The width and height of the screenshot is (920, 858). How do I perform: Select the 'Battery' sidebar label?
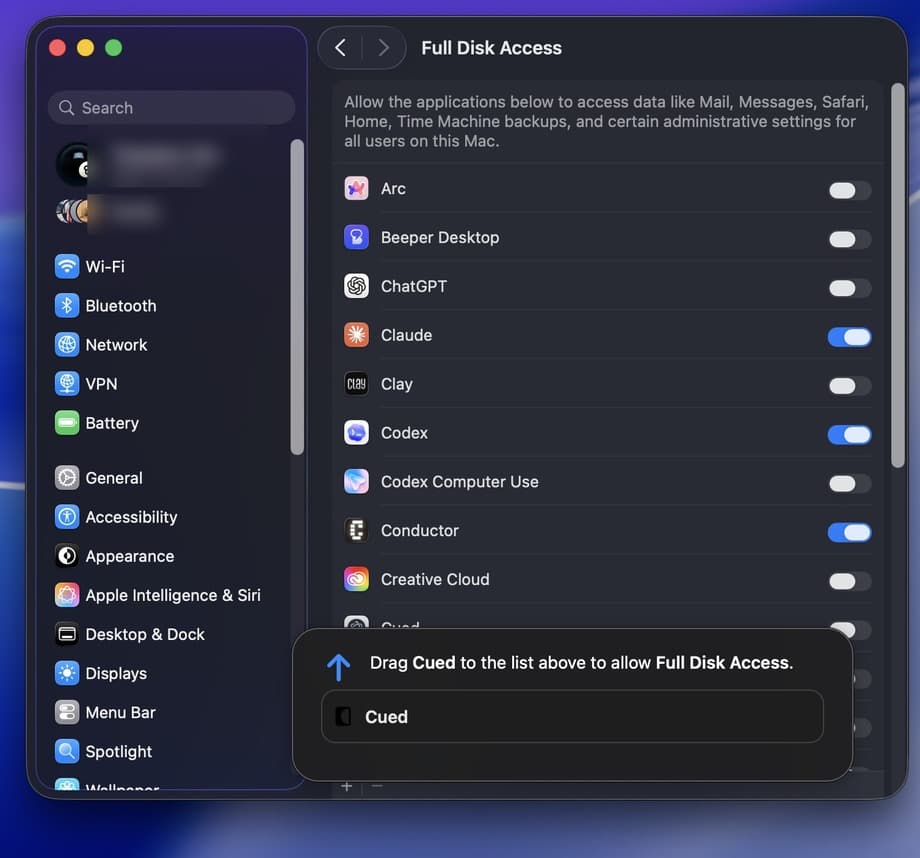pyautogui.click(x=112, y=423)
